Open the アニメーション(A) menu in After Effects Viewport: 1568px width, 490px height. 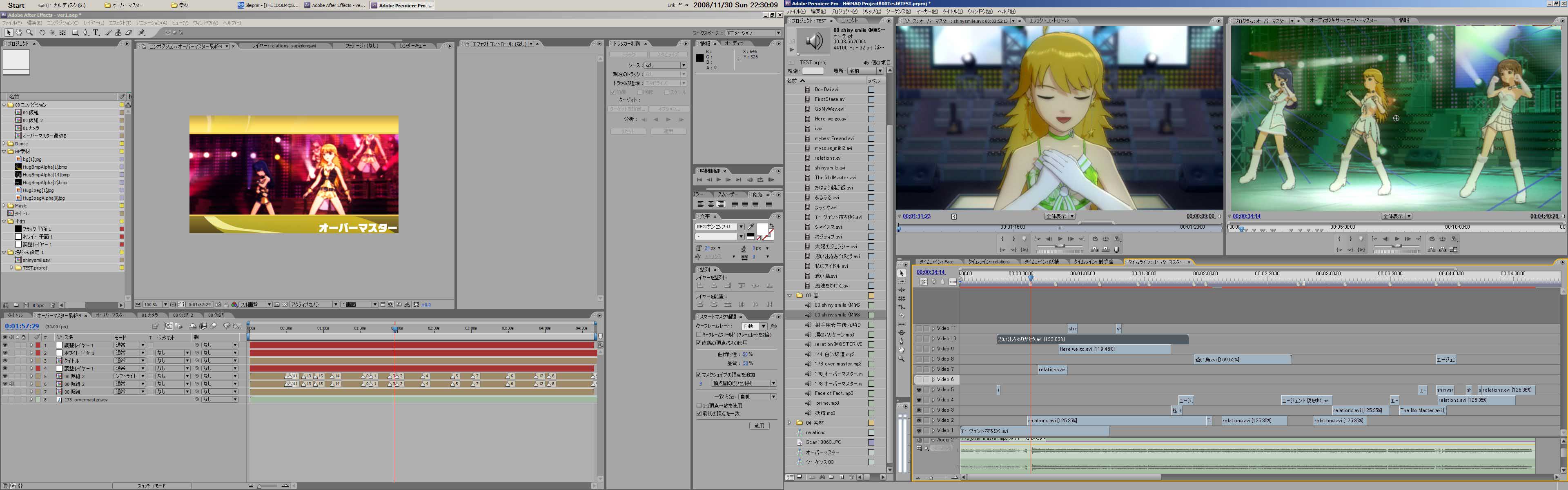point(151,23)
